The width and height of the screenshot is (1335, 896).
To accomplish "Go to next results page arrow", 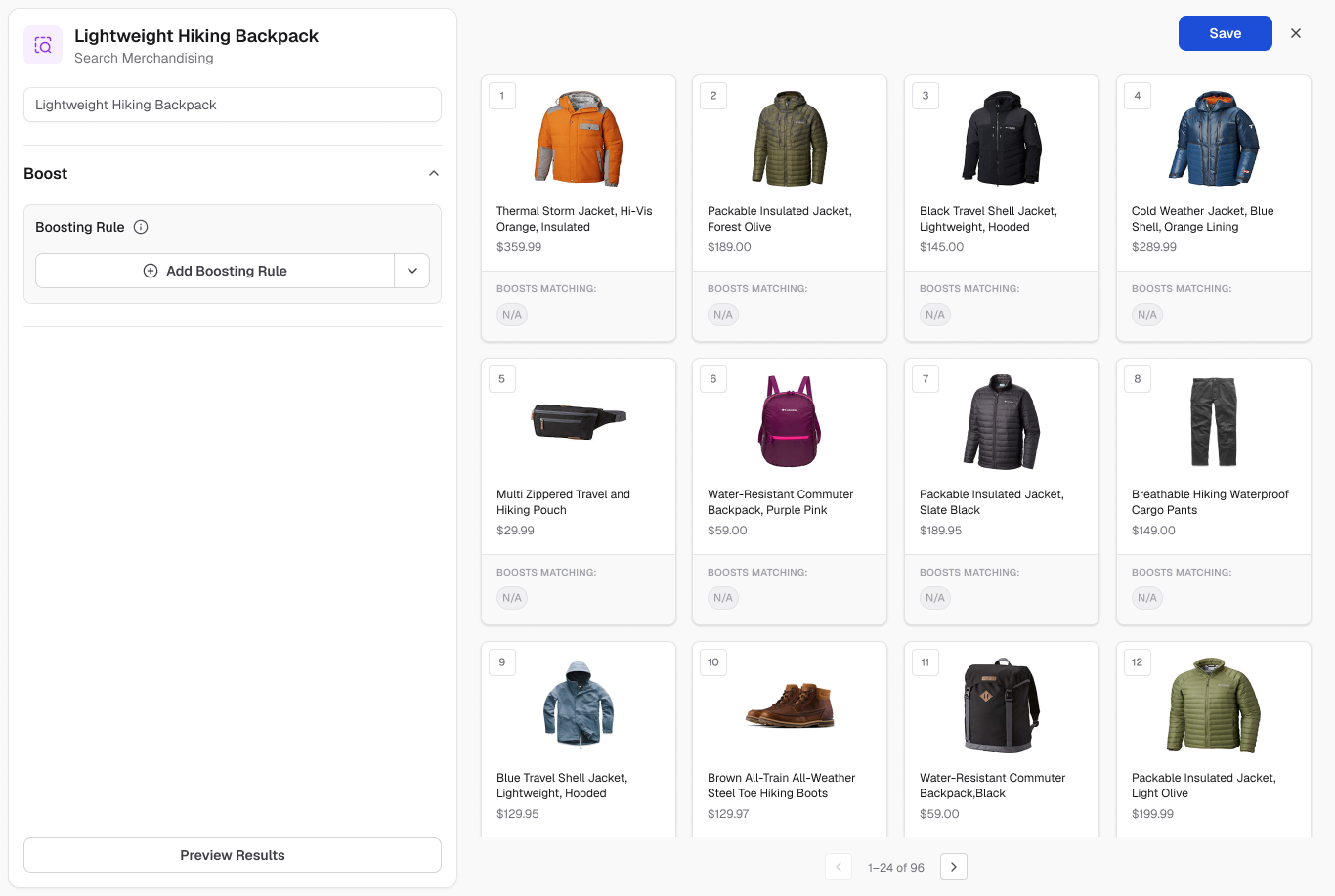I will pyautogui.click(x=954, y=867).
